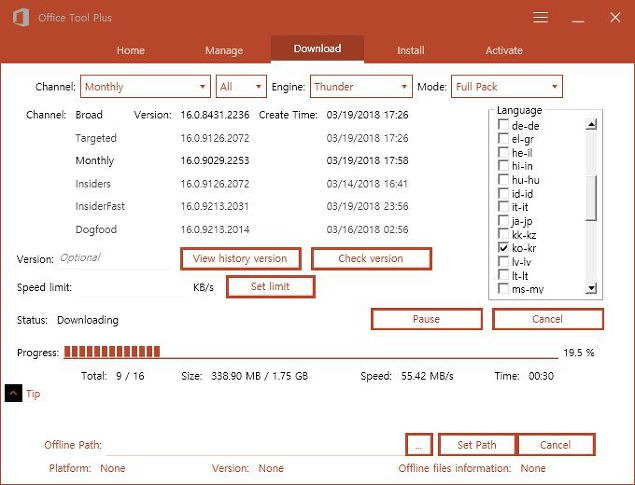Click the 19.5 % progress value

tap(579, 353)
